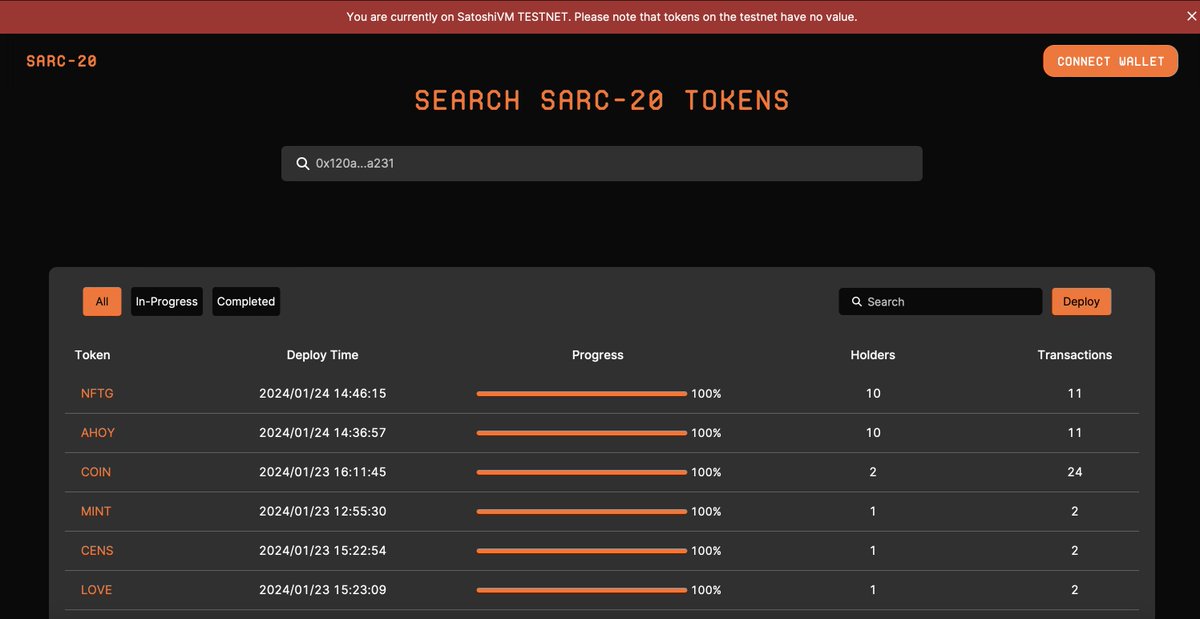This screenshot has width=1200, height=619.
Task: Click the Transactions column header
Action: (x=1075, y=355)
